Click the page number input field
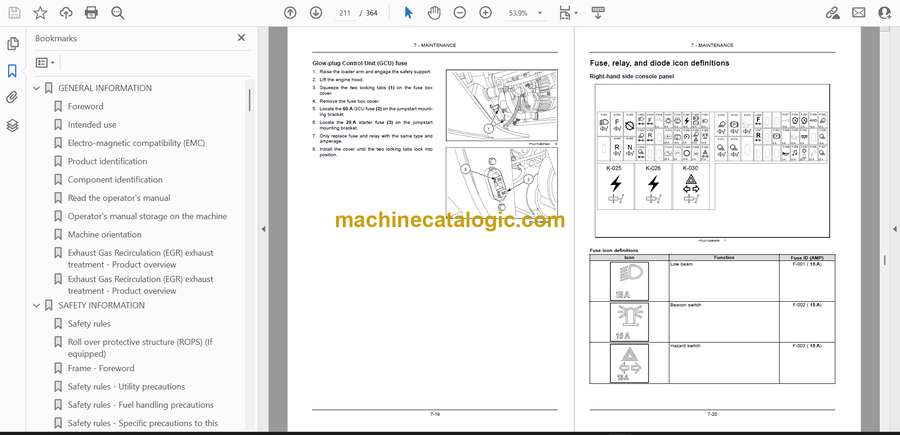The image size is (900, 435). (x=345, y=13)
